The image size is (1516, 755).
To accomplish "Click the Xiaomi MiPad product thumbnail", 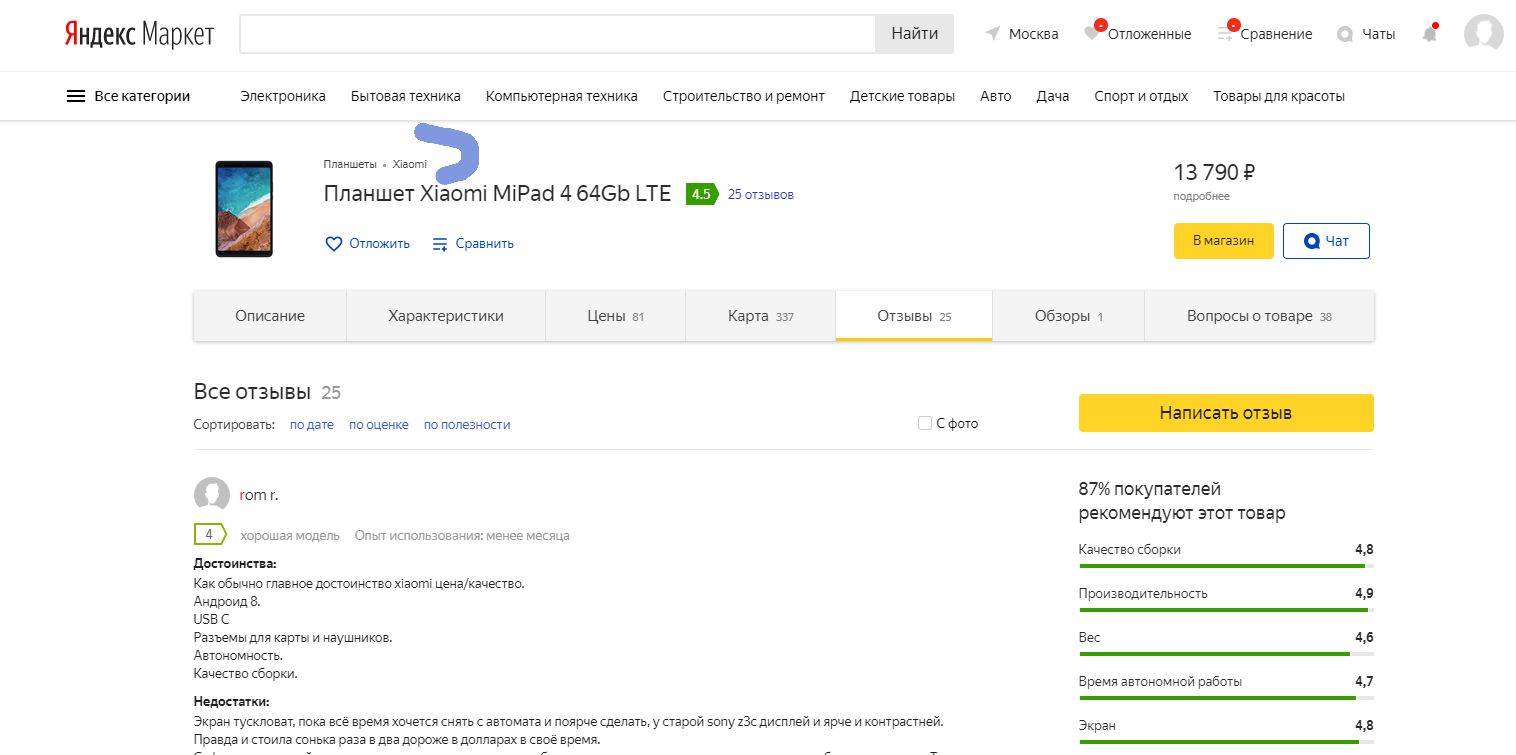I will click(244, 208).
